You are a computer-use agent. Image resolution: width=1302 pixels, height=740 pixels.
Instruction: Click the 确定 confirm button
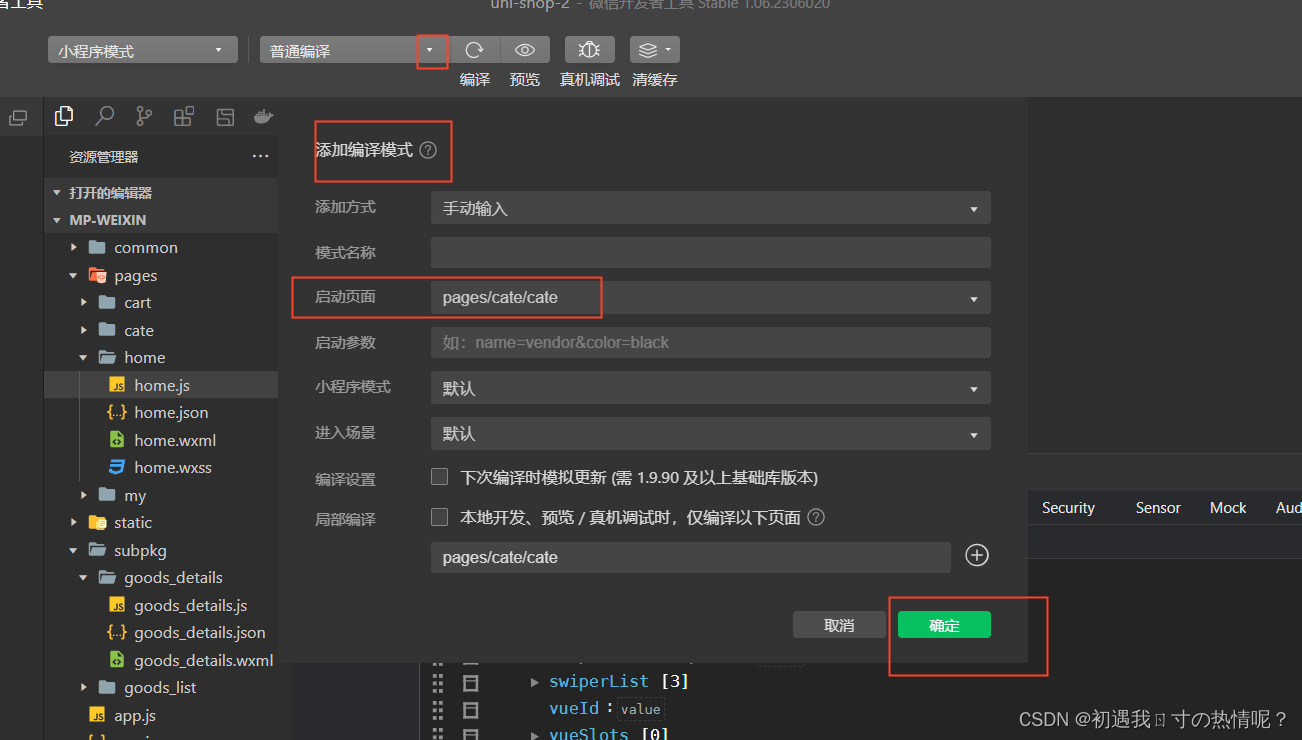click(x=944, y=625)
